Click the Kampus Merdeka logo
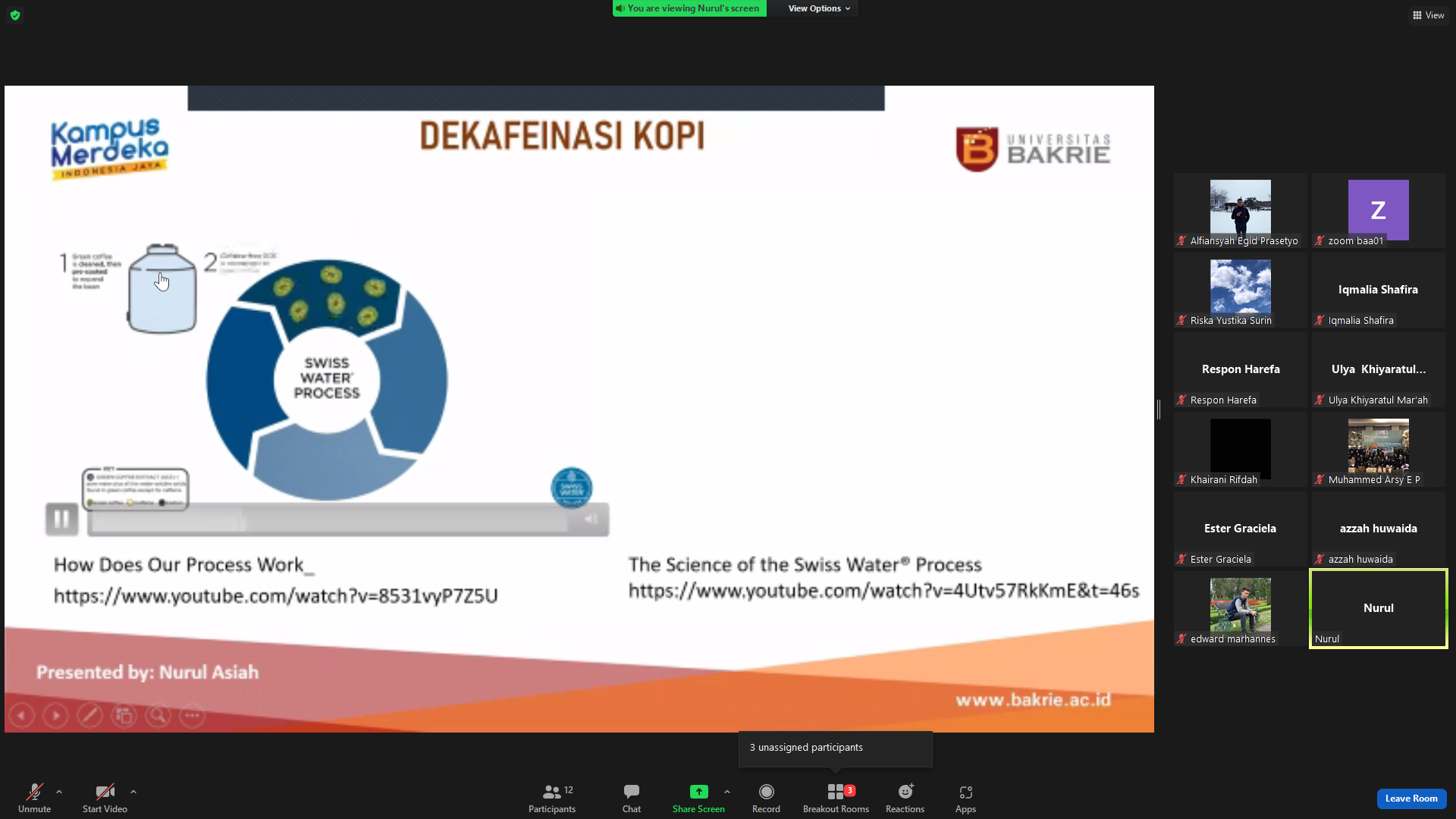1456x819 pixels. (110, 148)
